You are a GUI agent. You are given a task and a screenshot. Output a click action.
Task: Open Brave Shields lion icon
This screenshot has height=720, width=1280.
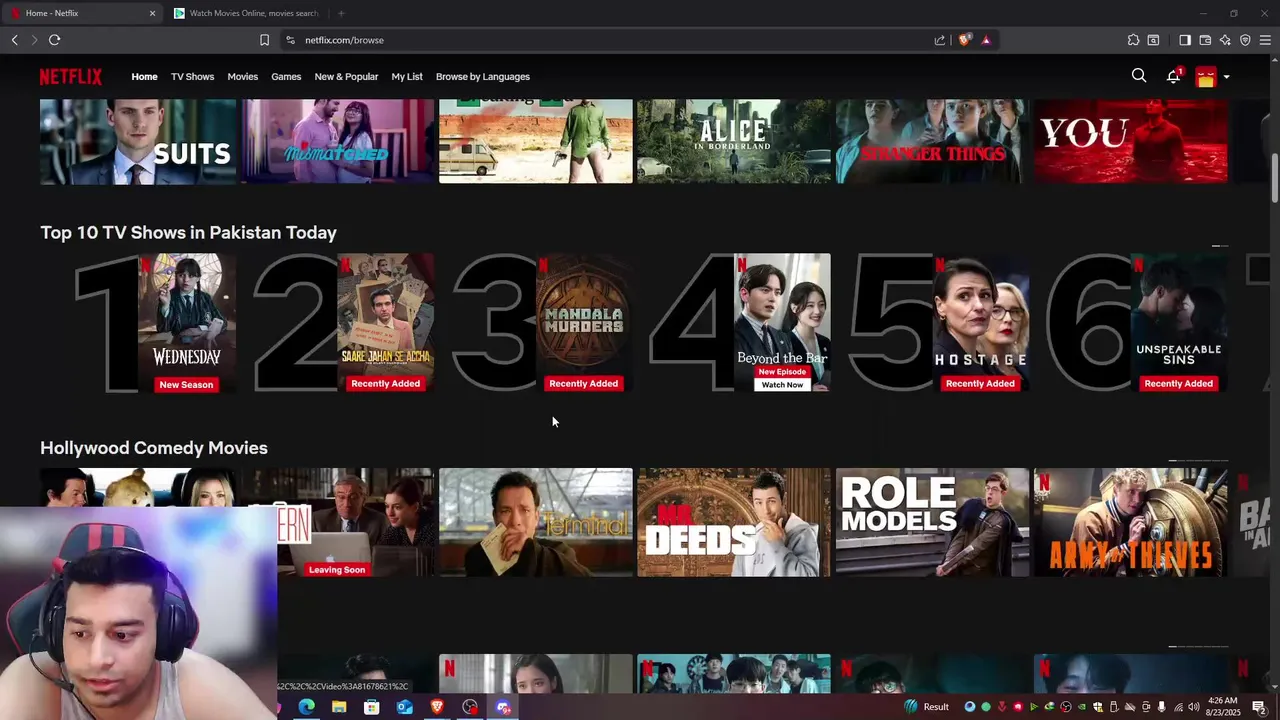(964, 40)
